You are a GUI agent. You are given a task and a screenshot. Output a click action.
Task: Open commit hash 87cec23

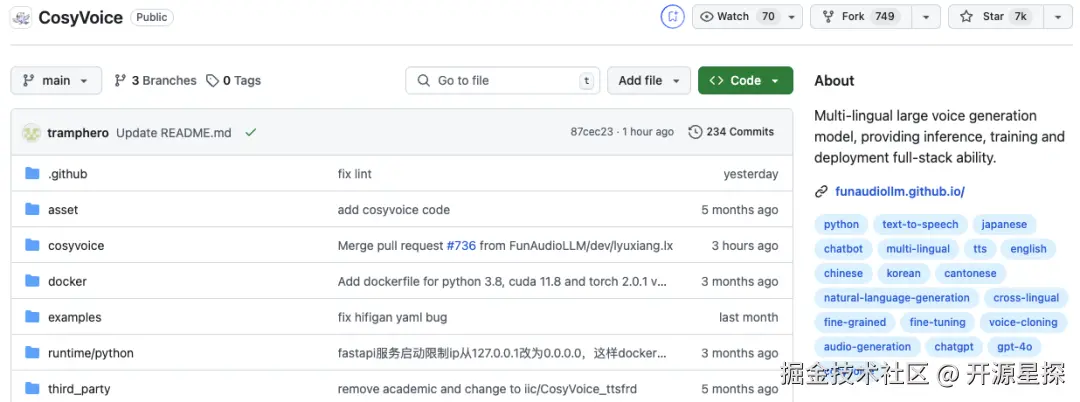pyautogui.click(x=592, y=132)
